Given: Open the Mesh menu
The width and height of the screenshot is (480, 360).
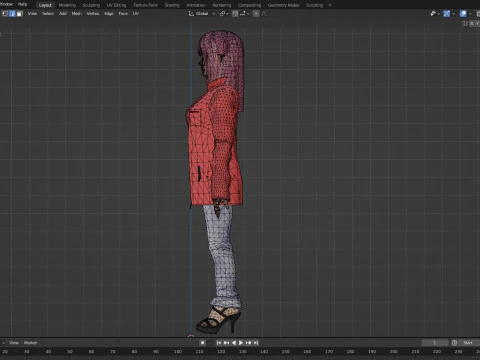Looking at the screenshot, I should 77,14.
